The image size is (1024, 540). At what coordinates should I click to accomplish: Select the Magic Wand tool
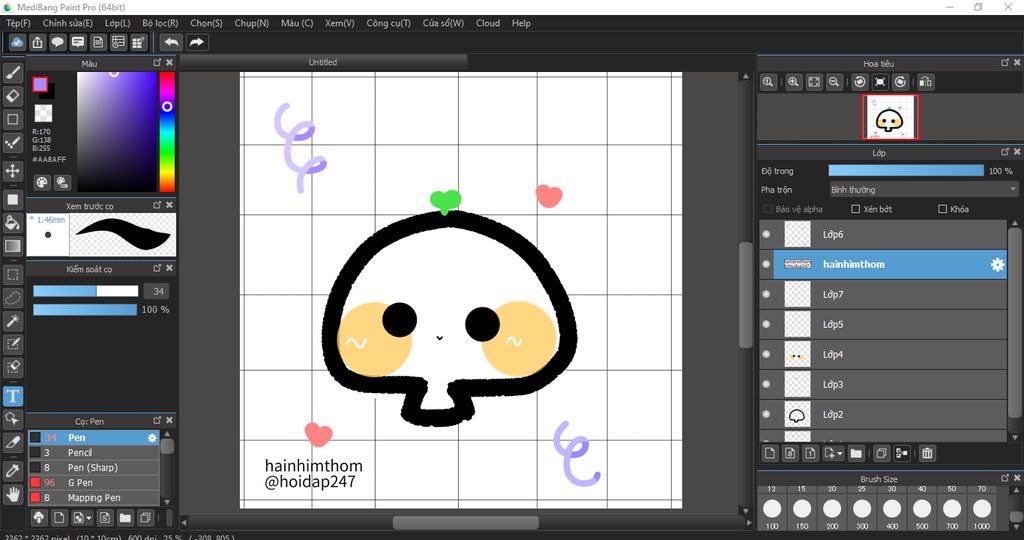(12, 321)
